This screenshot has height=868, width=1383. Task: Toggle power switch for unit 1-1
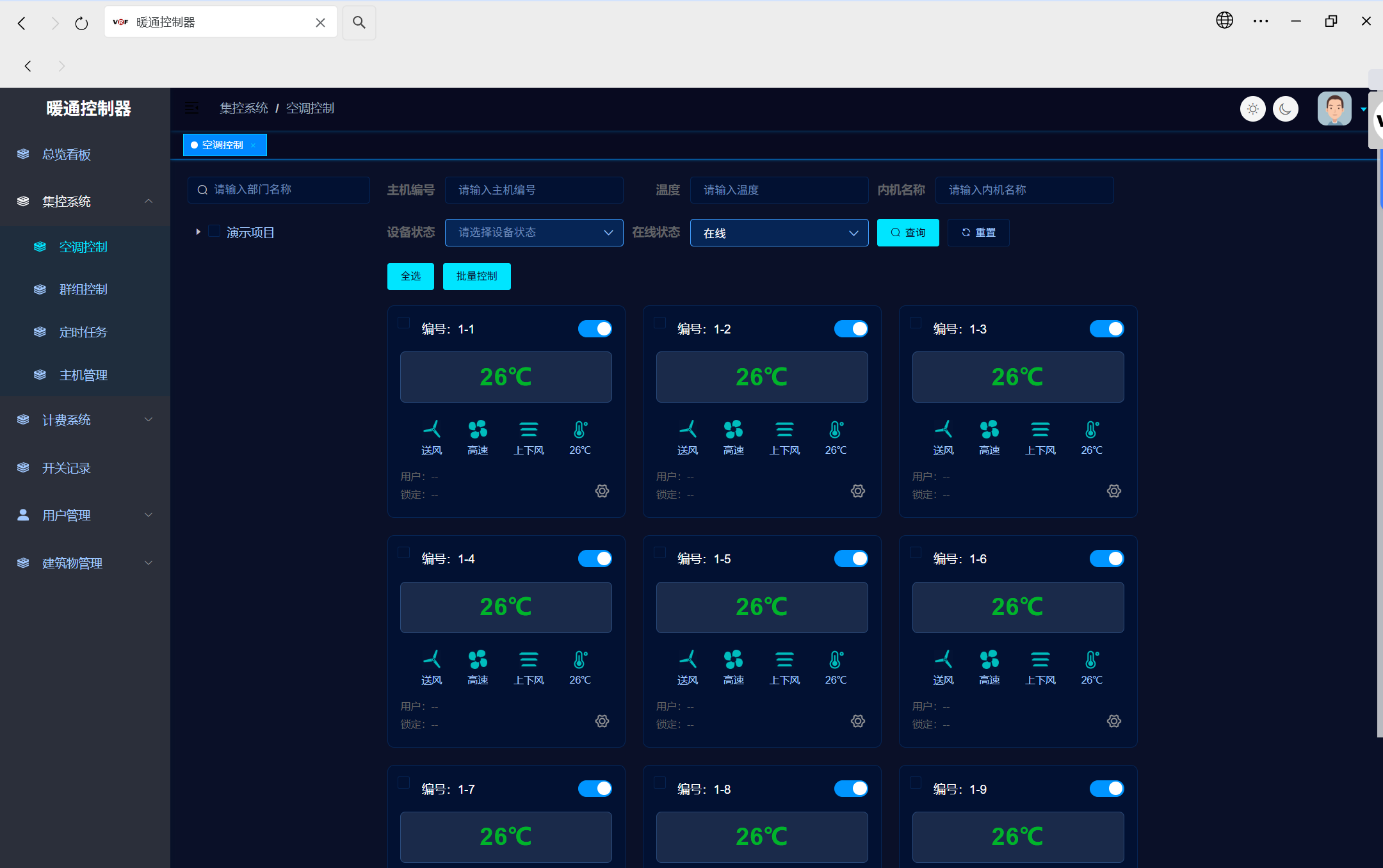pos(595,328)
